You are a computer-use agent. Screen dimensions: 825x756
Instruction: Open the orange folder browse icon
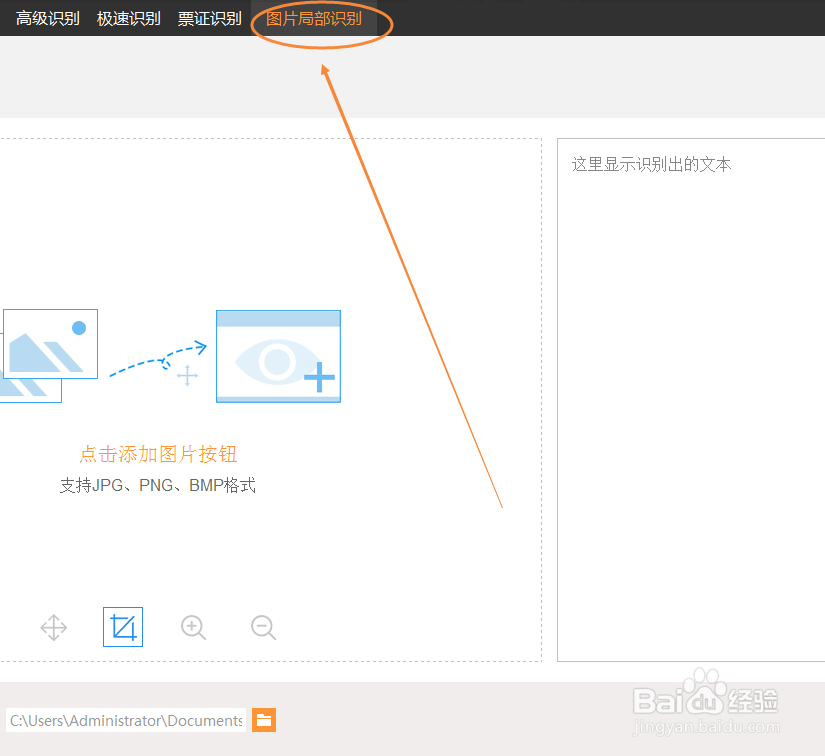click(264, 720)
